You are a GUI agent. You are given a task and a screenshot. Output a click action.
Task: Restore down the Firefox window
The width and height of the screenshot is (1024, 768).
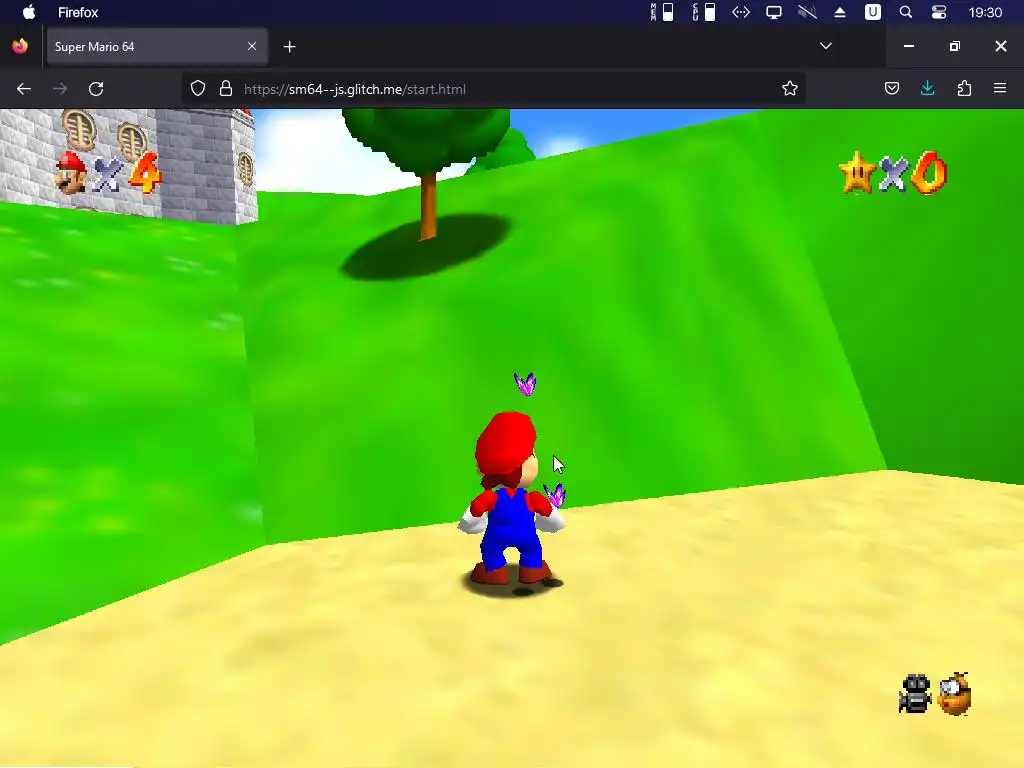pyautogui.click(x=955, y=46)
